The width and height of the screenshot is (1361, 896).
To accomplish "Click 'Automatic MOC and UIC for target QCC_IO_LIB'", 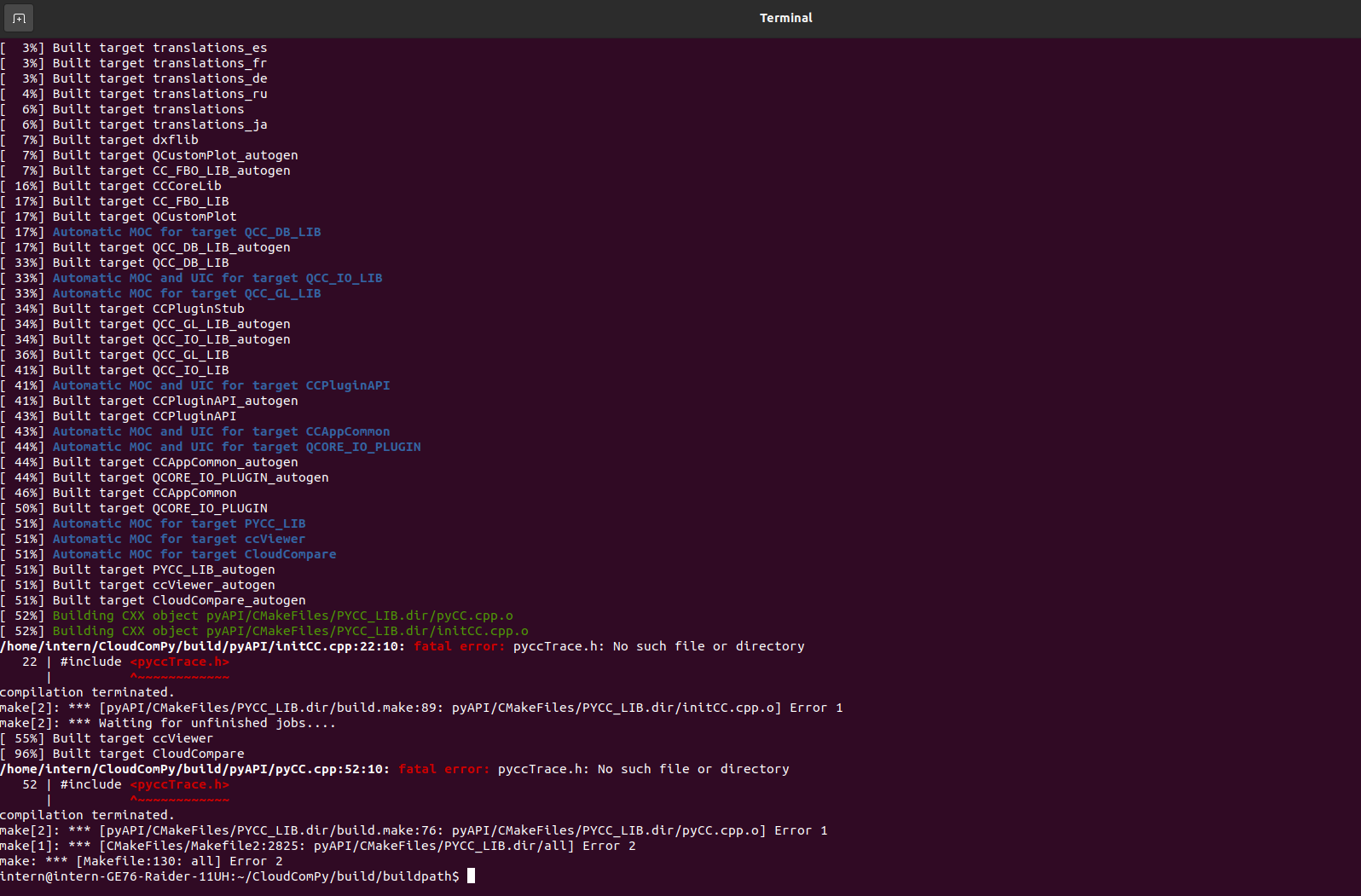I will click(191, 278).
